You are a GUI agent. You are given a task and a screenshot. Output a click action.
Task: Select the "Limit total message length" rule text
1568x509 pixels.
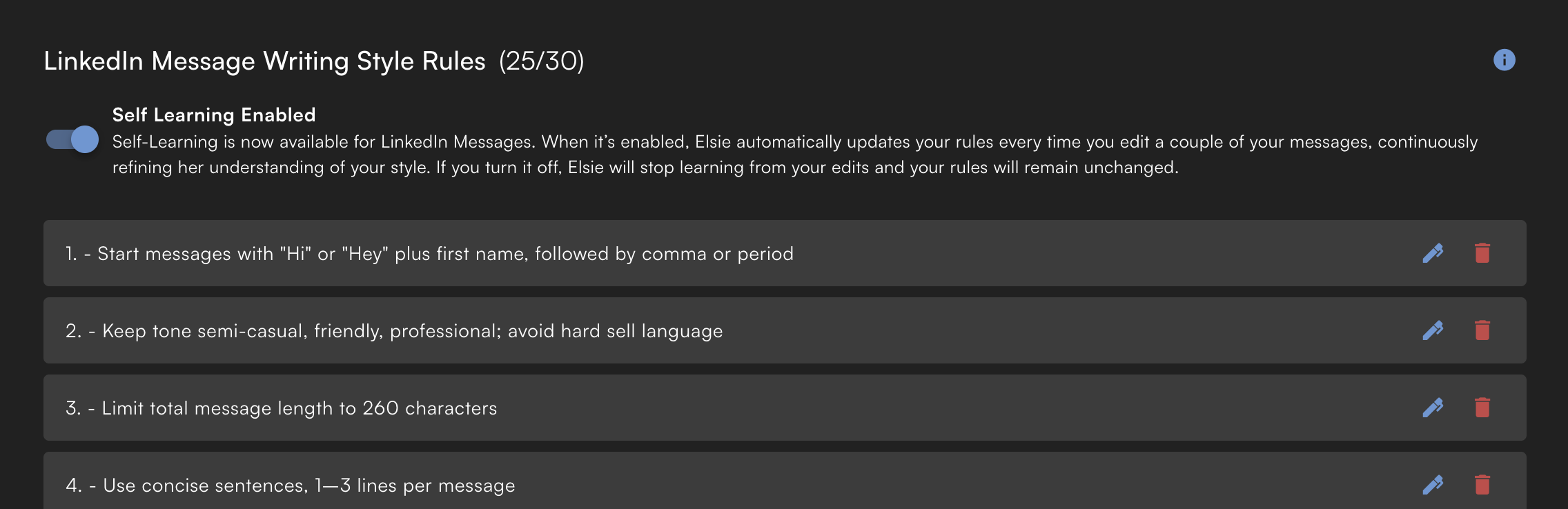pyautogui.click(x=299, y=408)
